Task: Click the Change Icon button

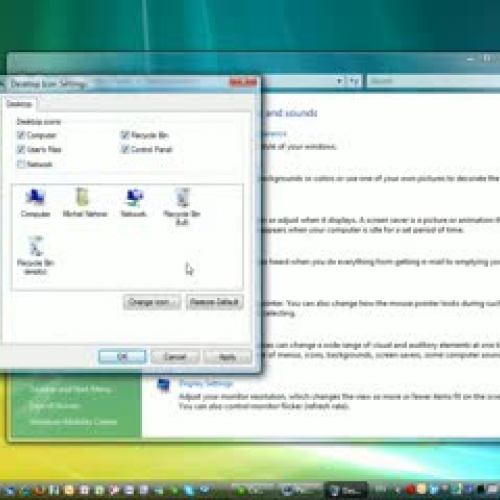Action: coord(152,302)
